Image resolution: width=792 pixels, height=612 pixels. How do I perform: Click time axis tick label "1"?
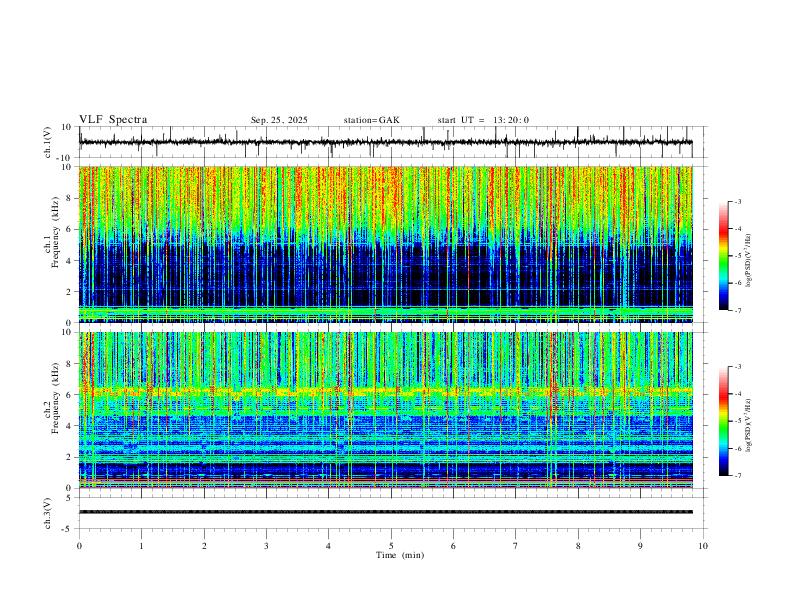pyautogui.click(x=141, y=546)
